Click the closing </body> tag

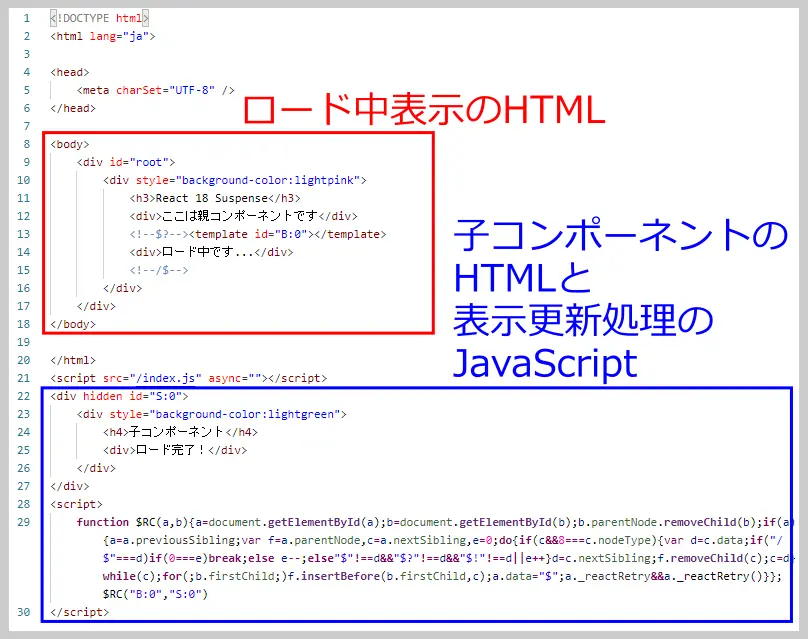pyautogui.click(x=73, y=325)
